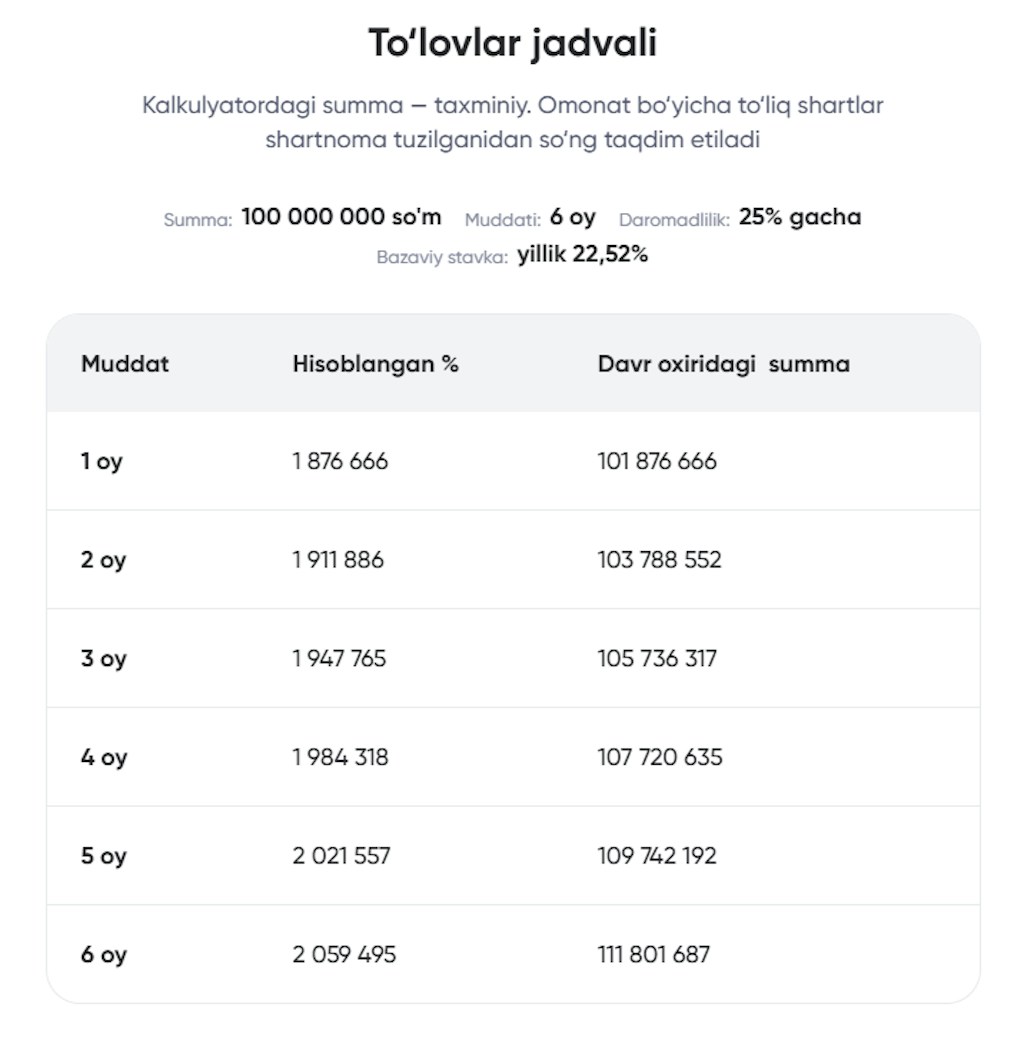Click the 111 801 687 final sum
1024x1047 pixels.
[x=653, y=955]
